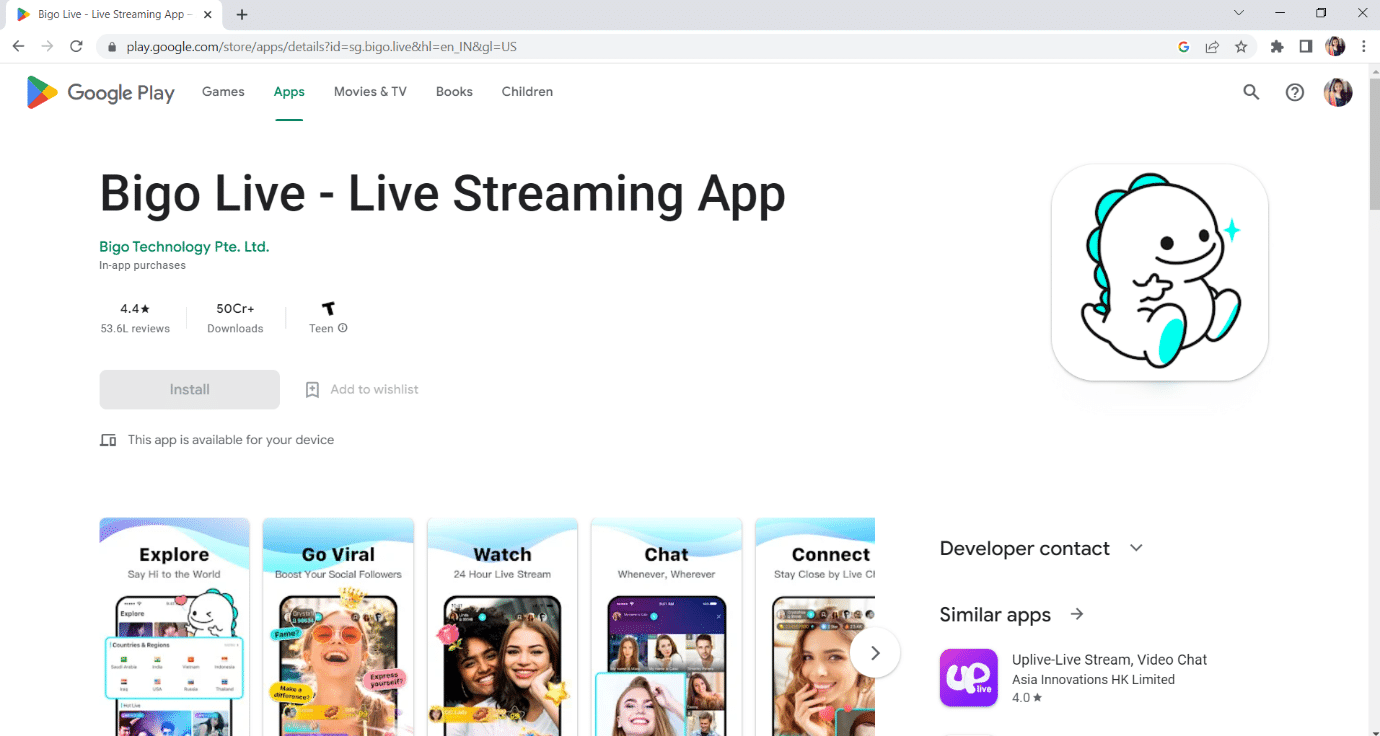
Task: Bookmark this page with star icon
Action: point(1241,46)
